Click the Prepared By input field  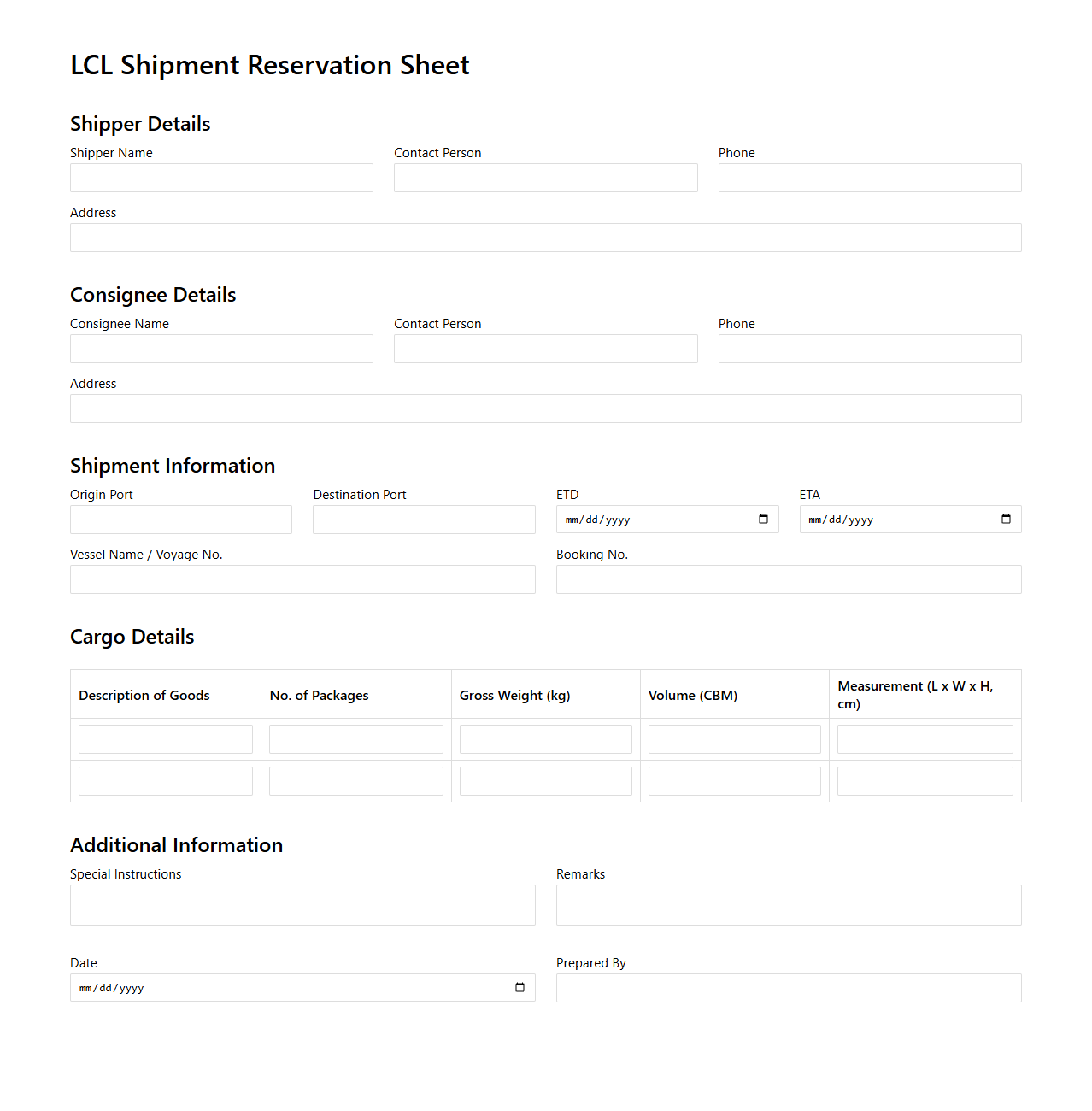pyautogui.click(x=789, y=987)
